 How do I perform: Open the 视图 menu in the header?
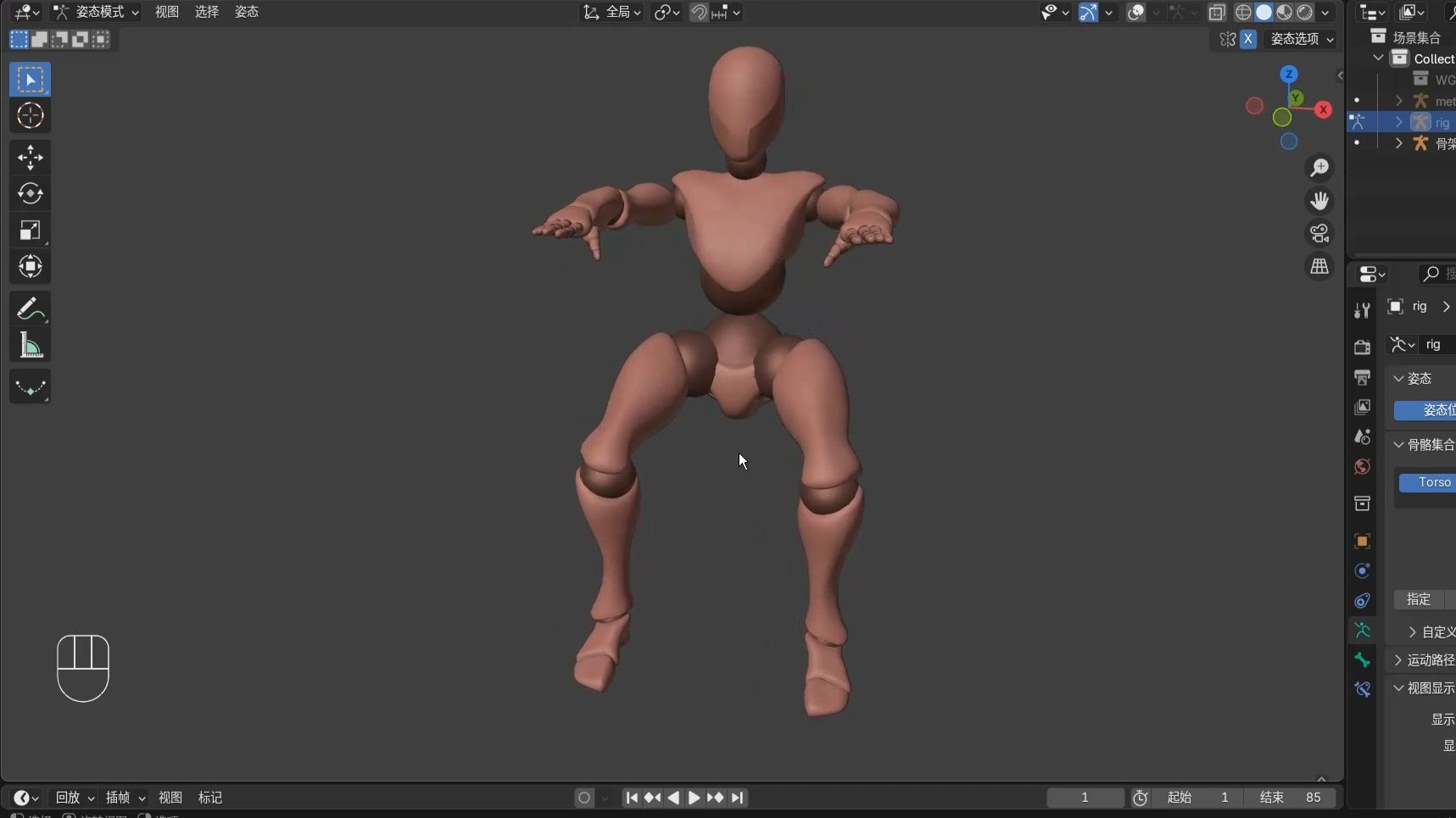click(x=166, y=12)
